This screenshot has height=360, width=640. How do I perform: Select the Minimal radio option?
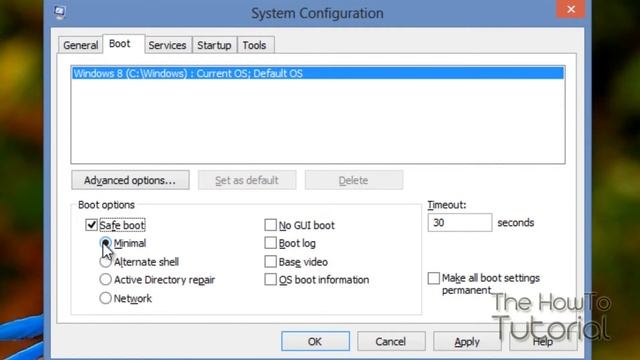coord(105,243)
